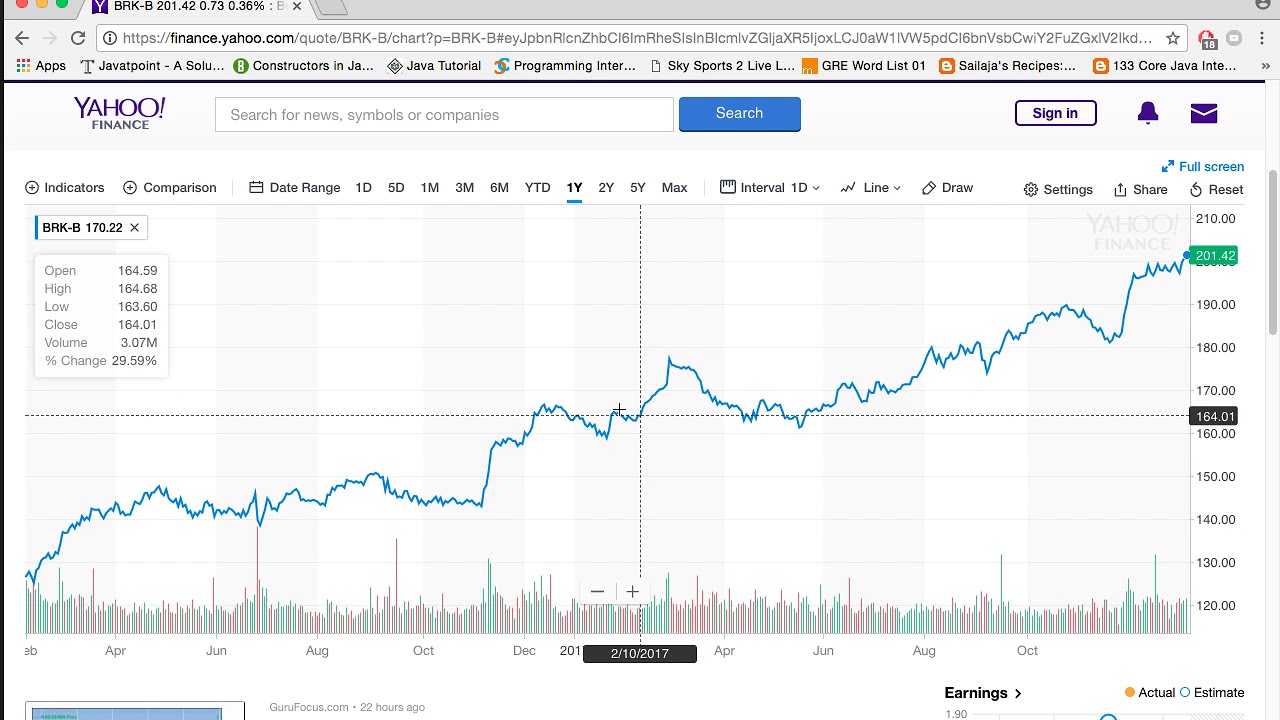Click the Yahoo Finance logo
Image resolution: width=1280 pixels, height=720 pixels.
(x=119, y=113)
